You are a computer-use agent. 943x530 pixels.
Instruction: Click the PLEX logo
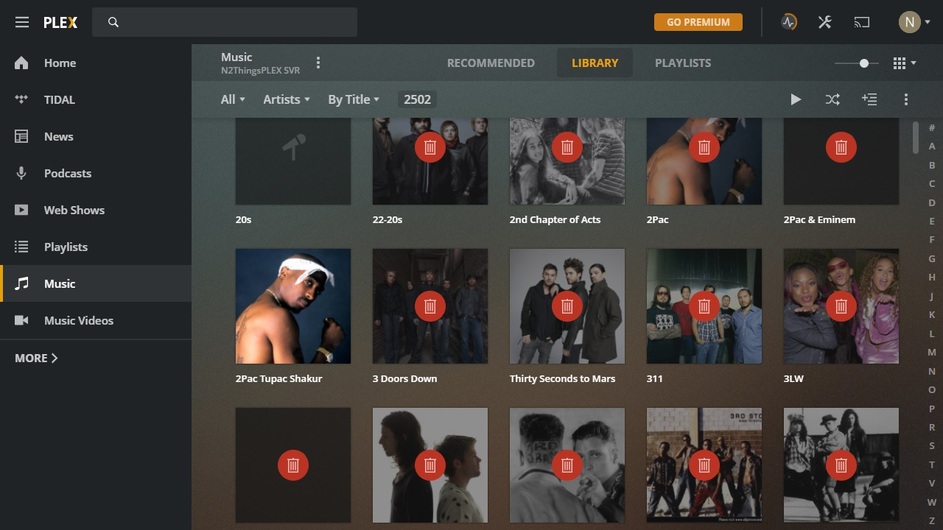click(60, 22)
